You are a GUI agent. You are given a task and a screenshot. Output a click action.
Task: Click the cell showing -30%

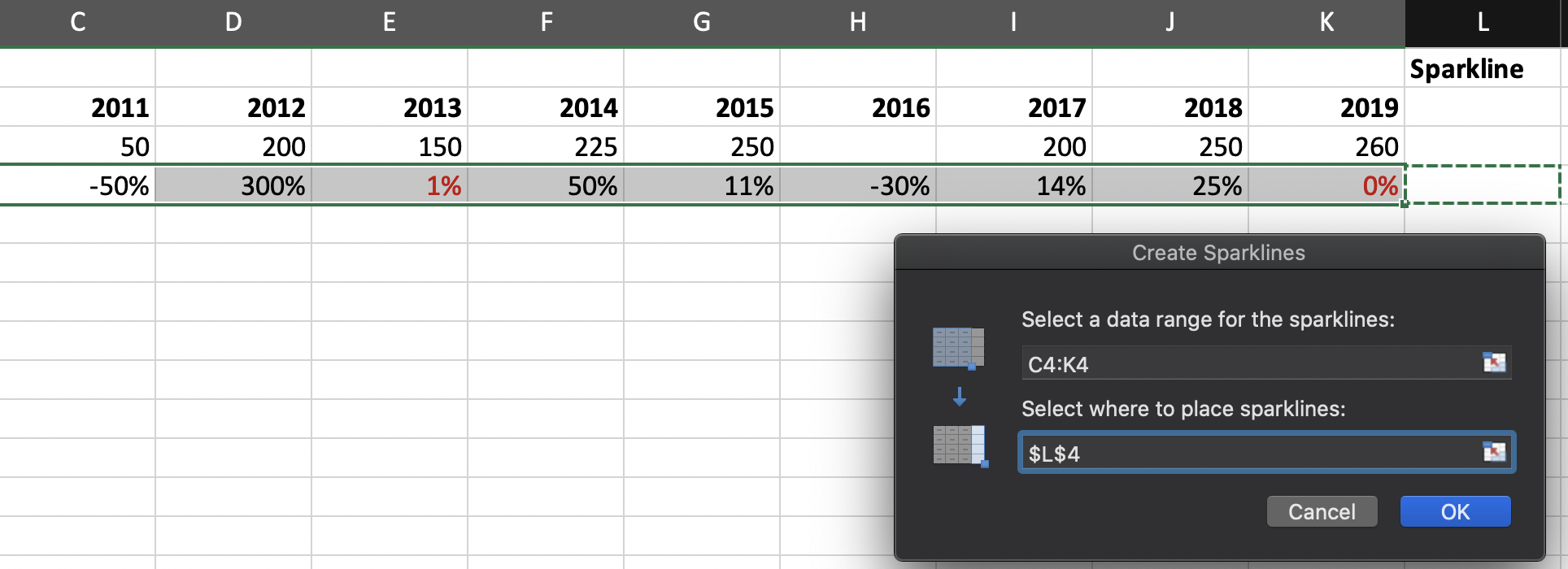coord(858,185)
